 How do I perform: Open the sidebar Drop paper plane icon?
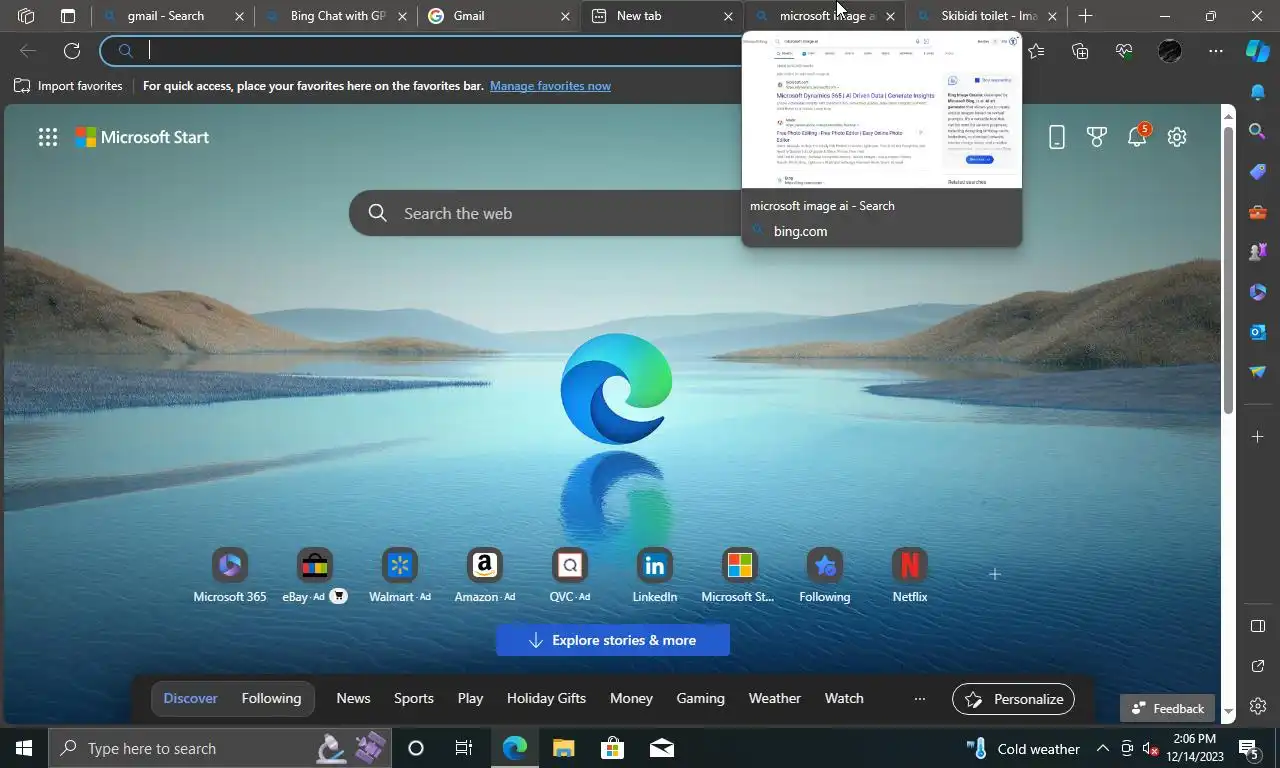tap(1258, 372)
